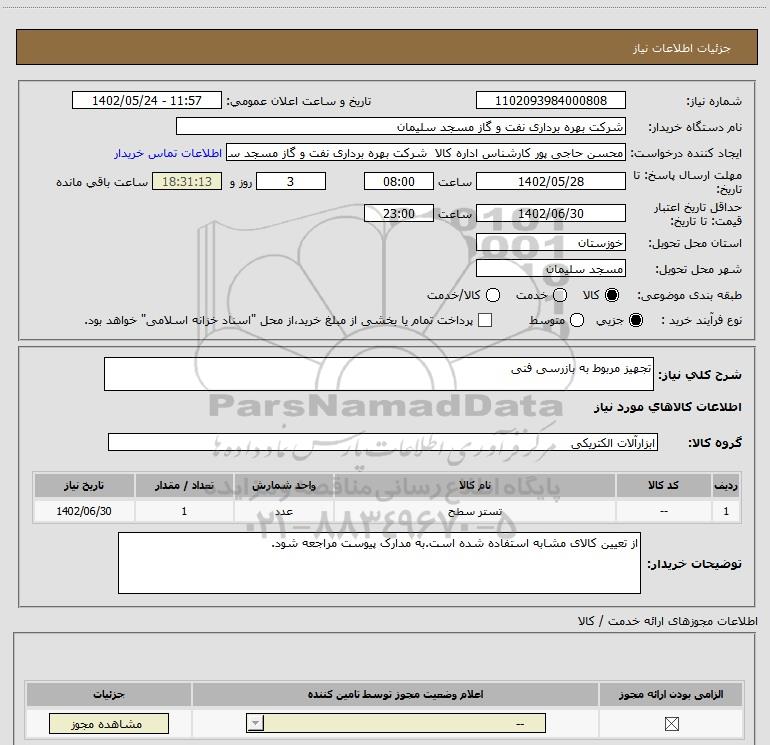Click response deadline date 1402/05/28
The height and width of the screenshot is (745, 770).
pyautogui.click(x=550, y=181)
